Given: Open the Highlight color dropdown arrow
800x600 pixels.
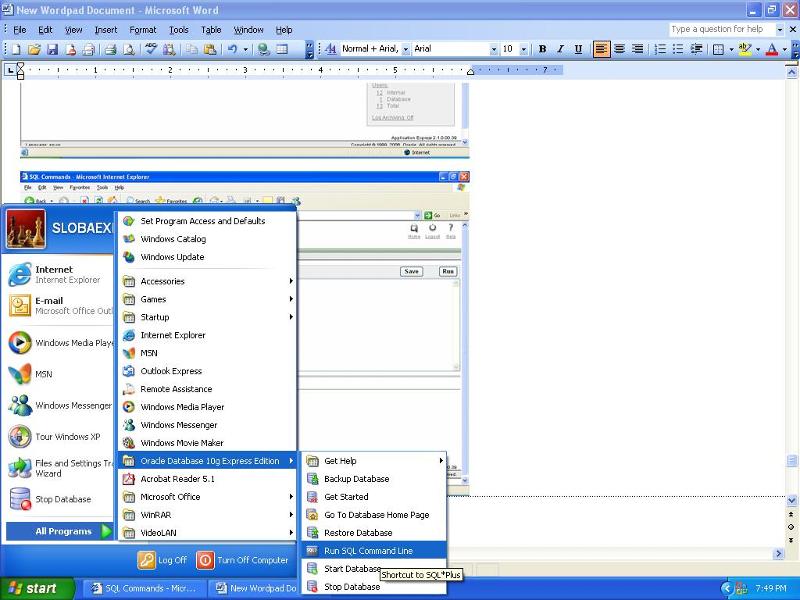Looking at the screenshot, I should 758,49.
